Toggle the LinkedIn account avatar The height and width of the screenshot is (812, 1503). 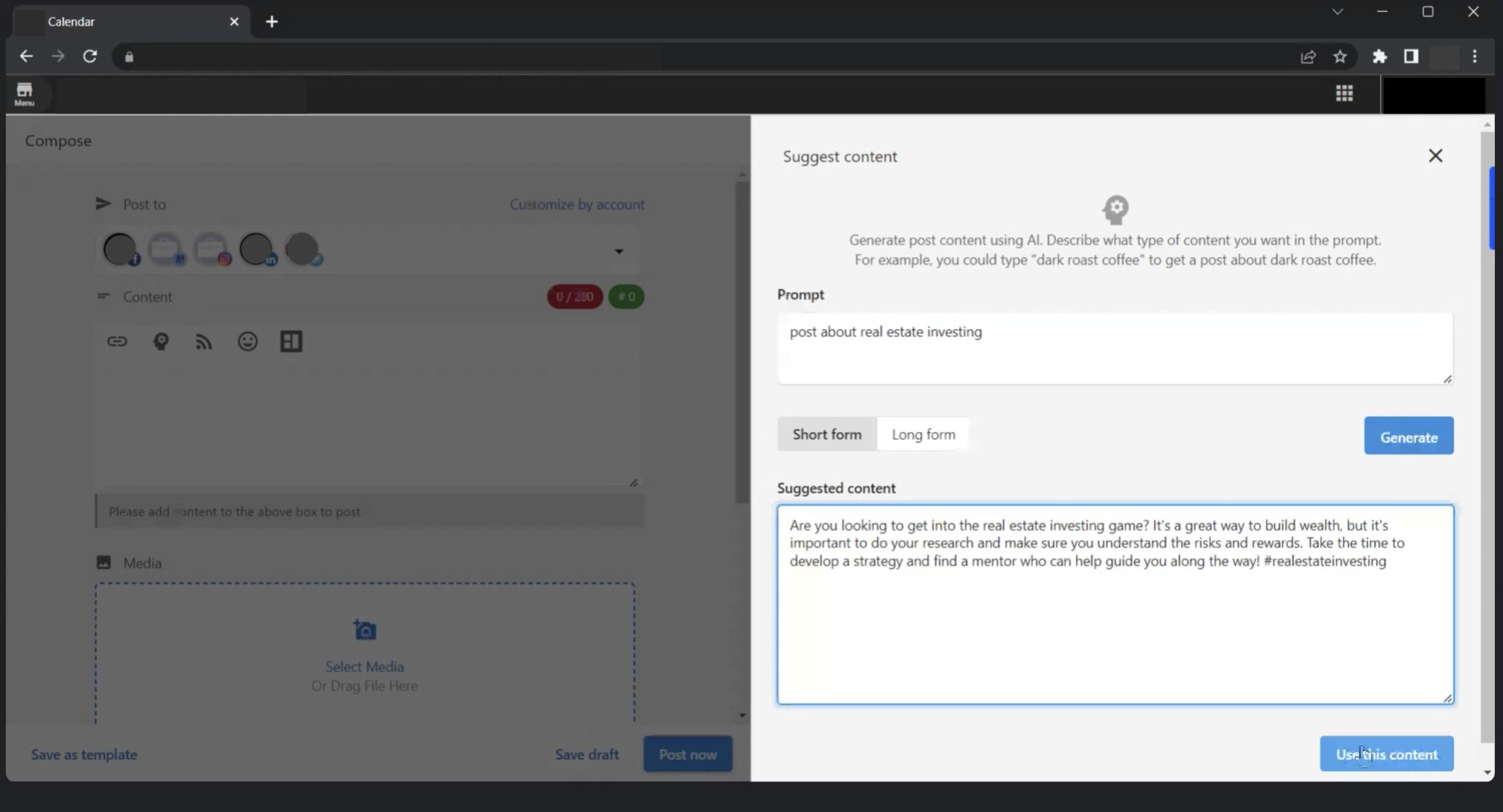click(257, 249)
